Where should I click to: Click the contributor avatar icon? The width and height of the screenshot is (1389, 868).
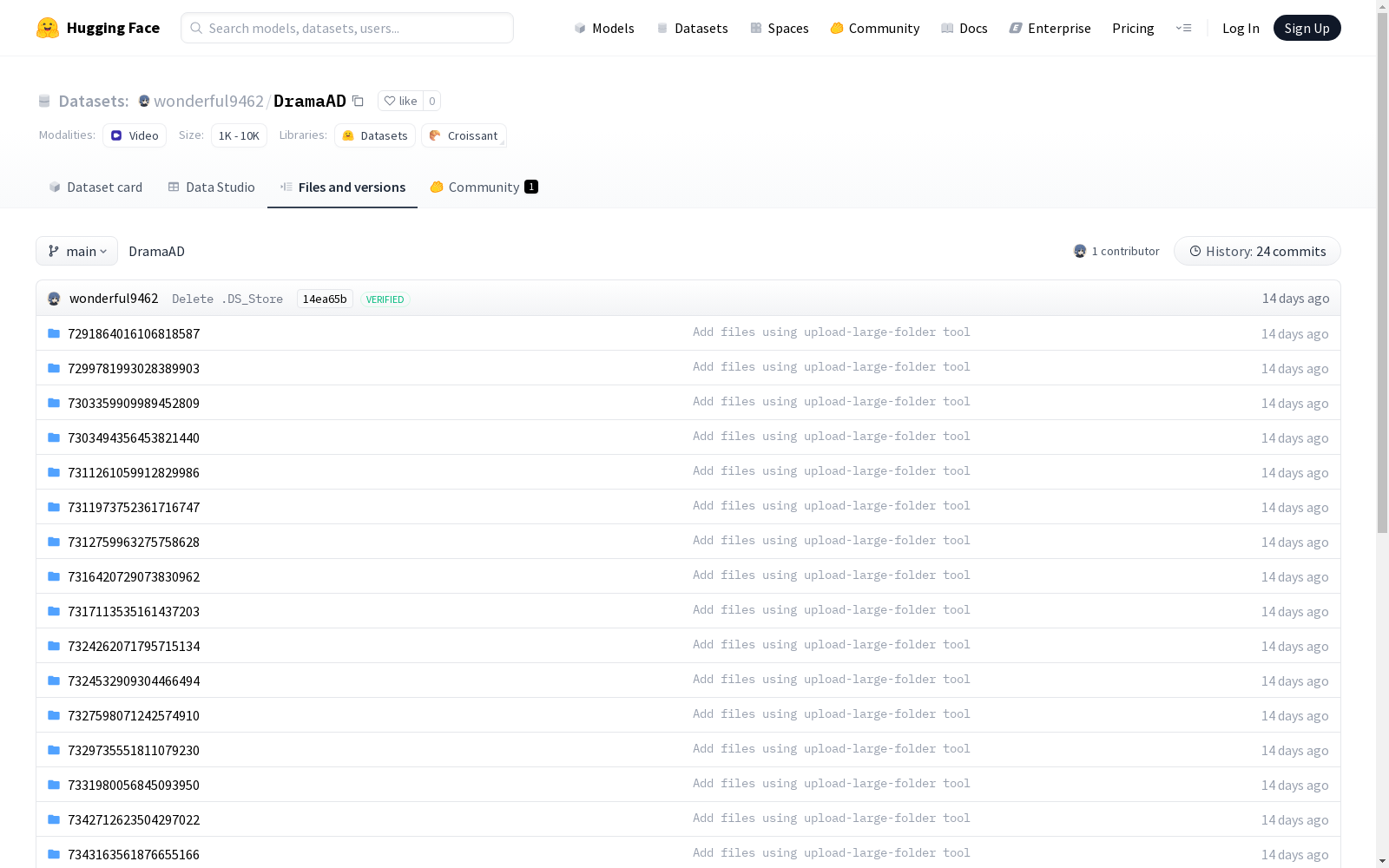(1080, 251)
